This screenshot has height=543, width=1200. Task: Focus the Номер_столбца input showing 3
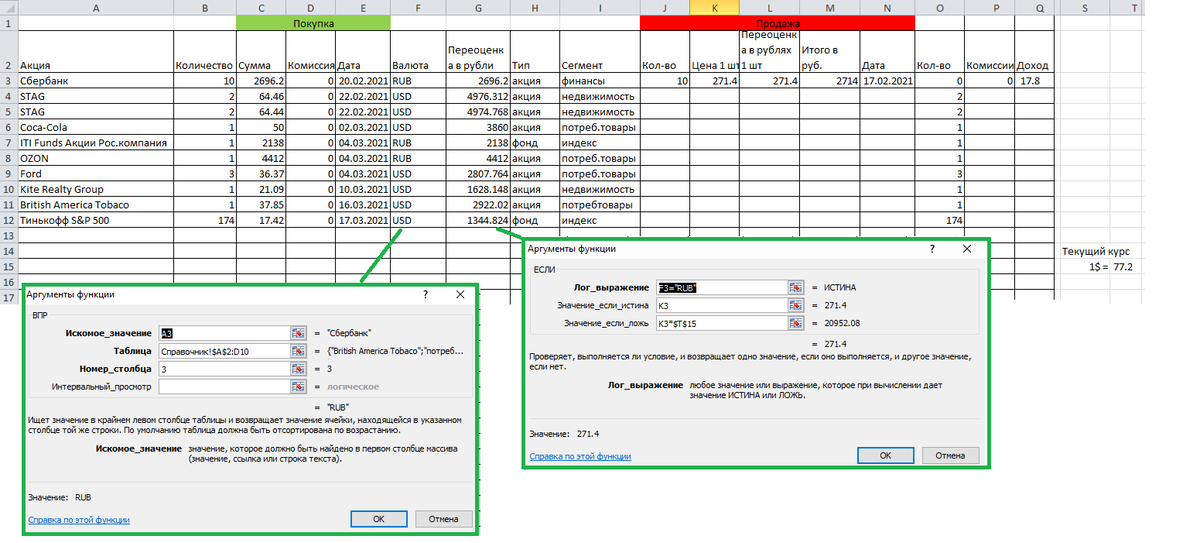click(223, 369)
